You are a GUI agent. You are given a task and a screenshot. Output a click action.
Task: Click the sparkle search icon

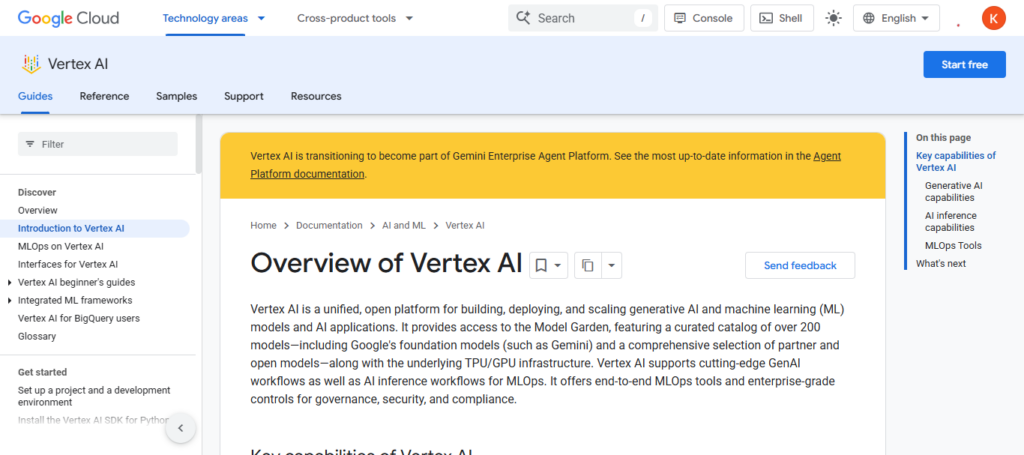522,18
